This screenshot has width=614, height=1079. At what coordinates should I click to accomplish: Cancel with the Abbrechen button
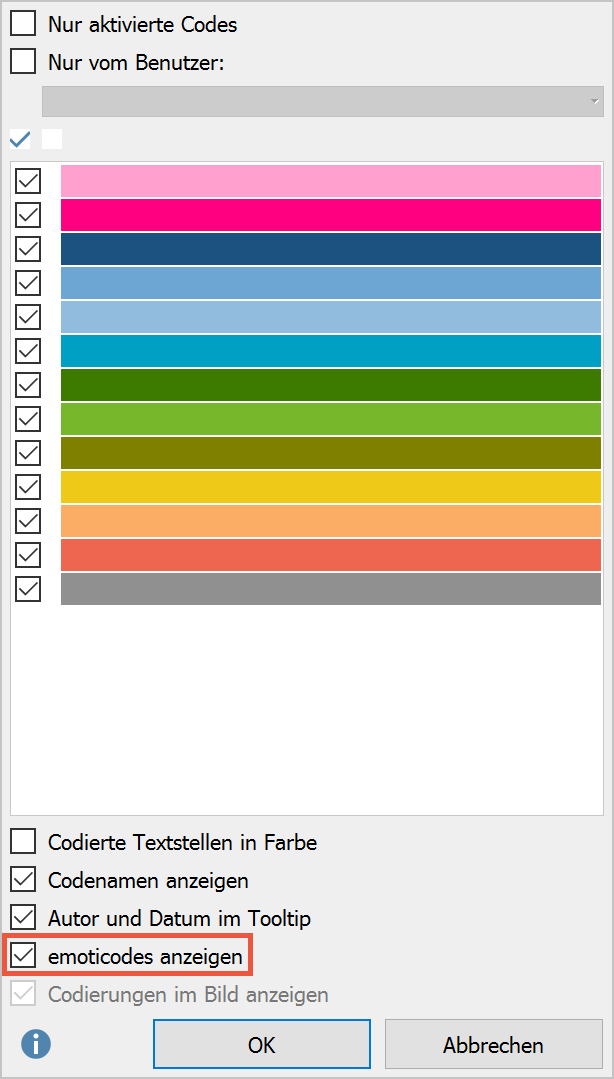click(x=494, y=1045)
